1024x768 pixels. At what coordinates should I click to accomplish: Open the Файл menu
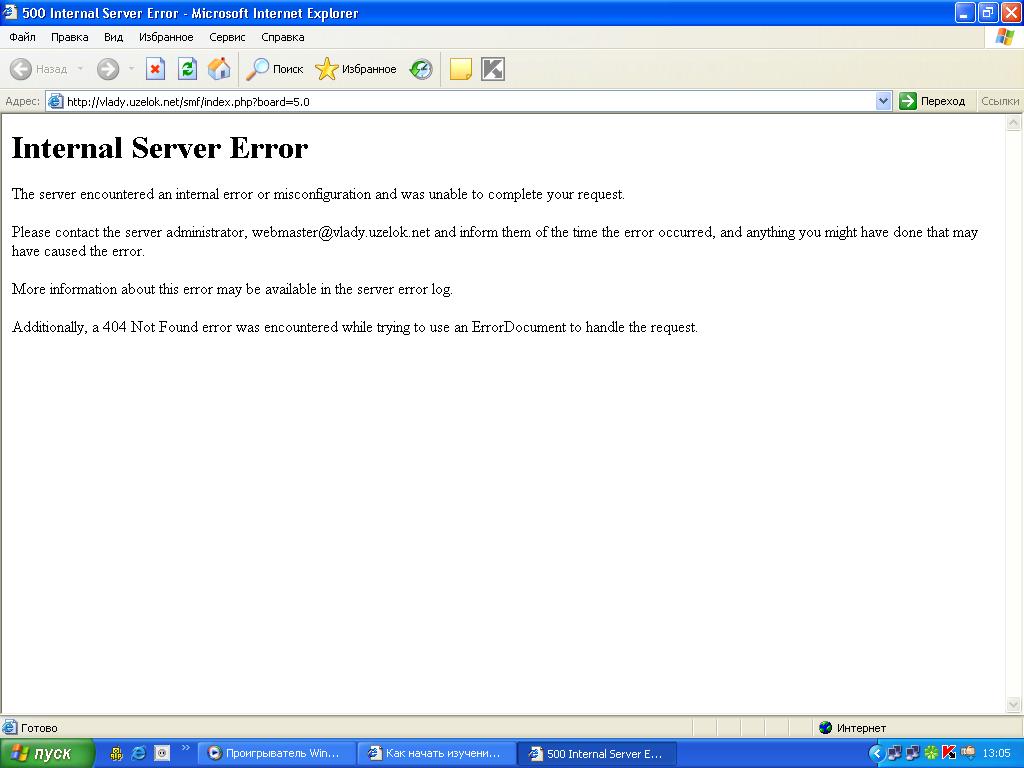(22, 37)
